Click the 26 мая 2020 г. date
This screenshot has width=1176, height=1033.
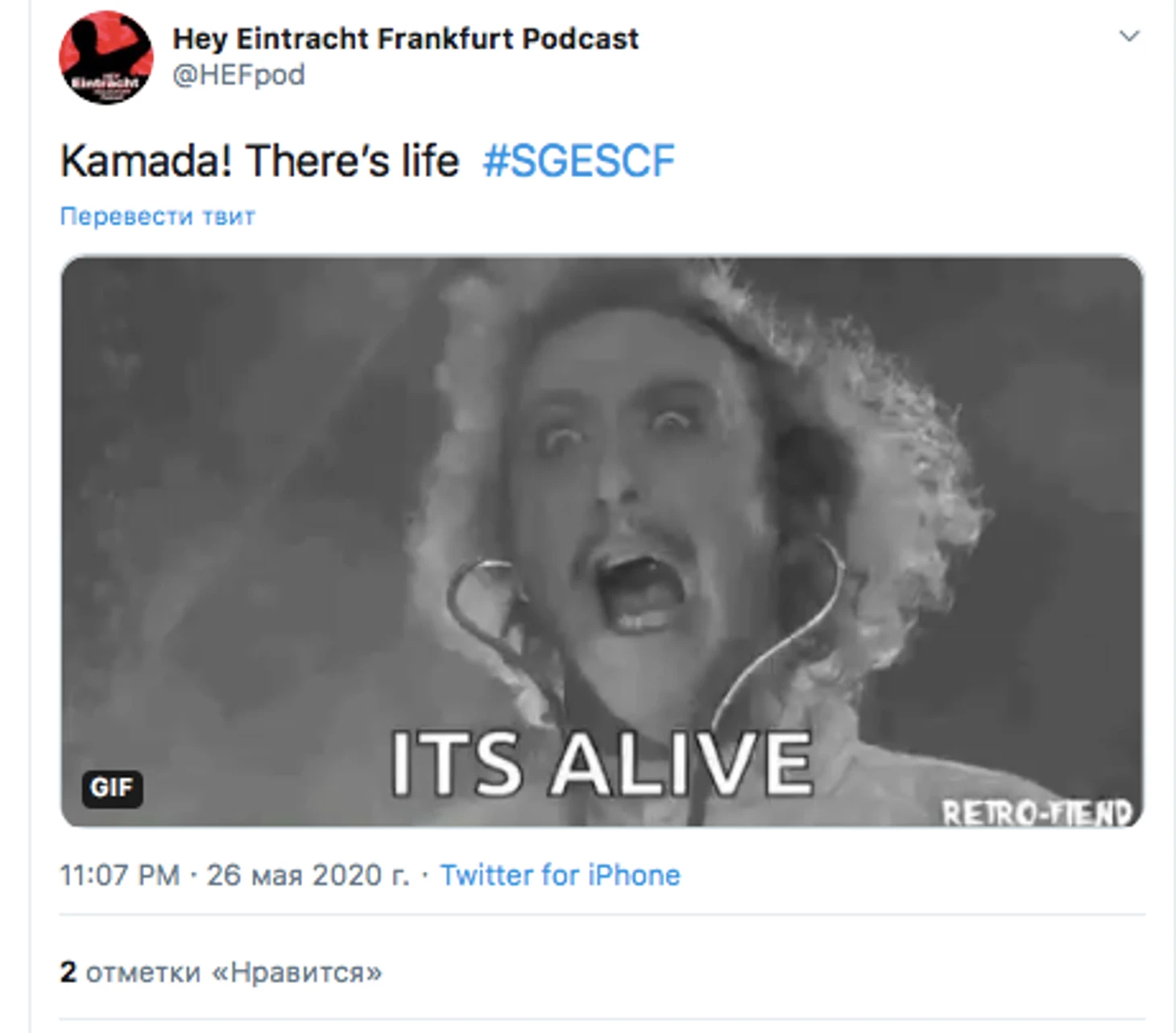(x=308, y=875)
